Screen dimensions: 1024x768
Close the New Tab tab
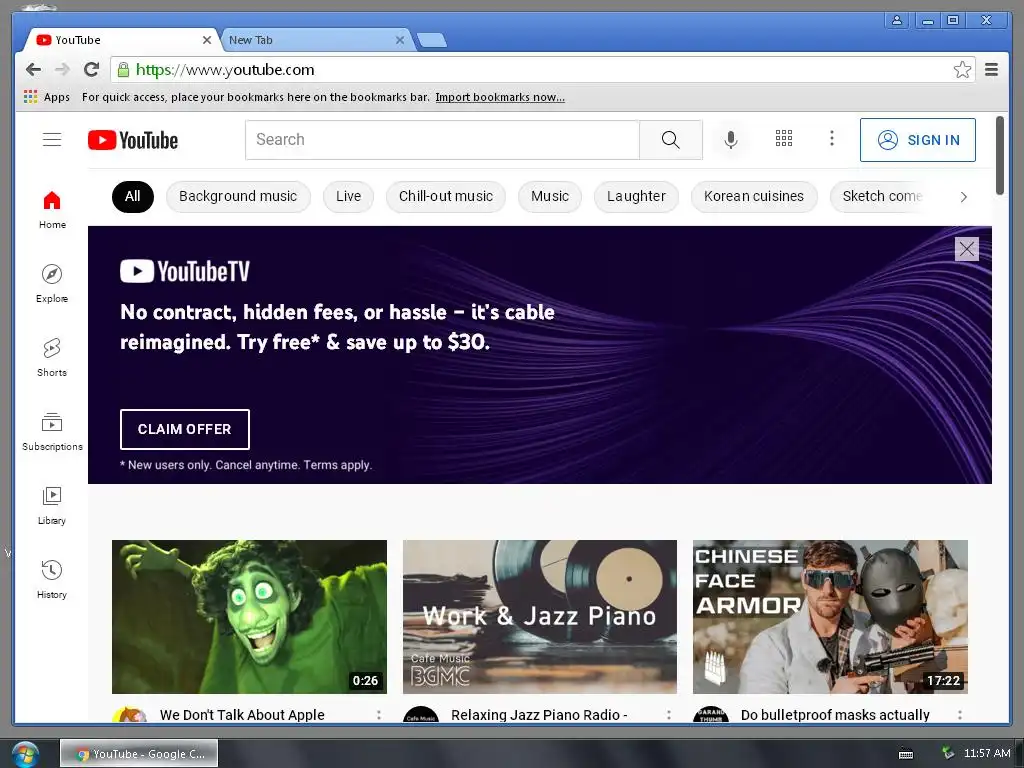point(400,40)
